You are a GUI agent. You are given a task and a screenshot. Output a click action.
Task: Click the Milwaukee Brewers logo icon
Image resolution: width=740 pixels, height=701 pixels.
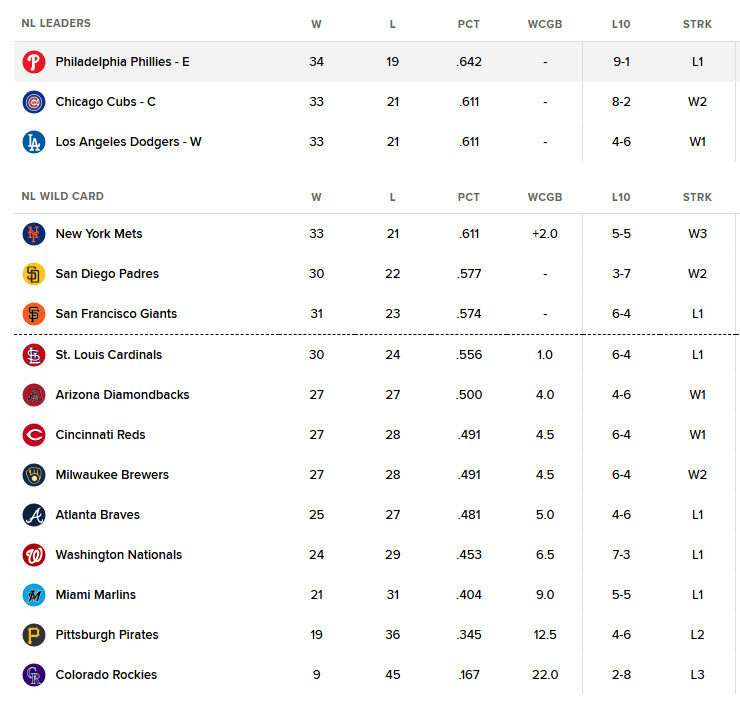click(x=34, y=475)
